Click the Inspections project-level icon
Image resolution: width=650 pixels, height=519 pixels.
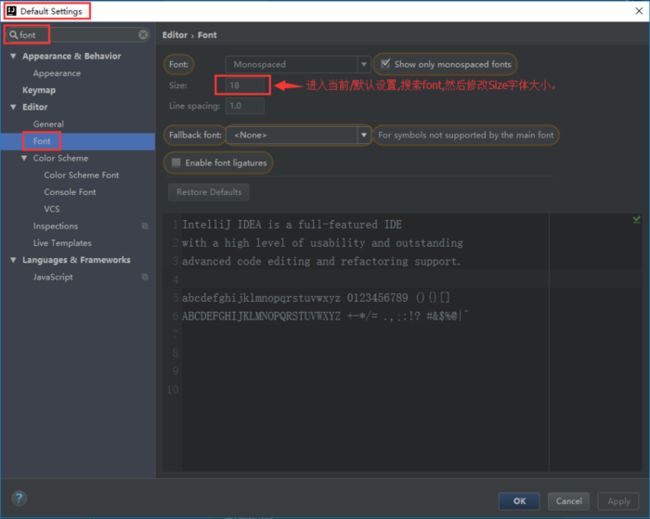(x=145, y=226)
